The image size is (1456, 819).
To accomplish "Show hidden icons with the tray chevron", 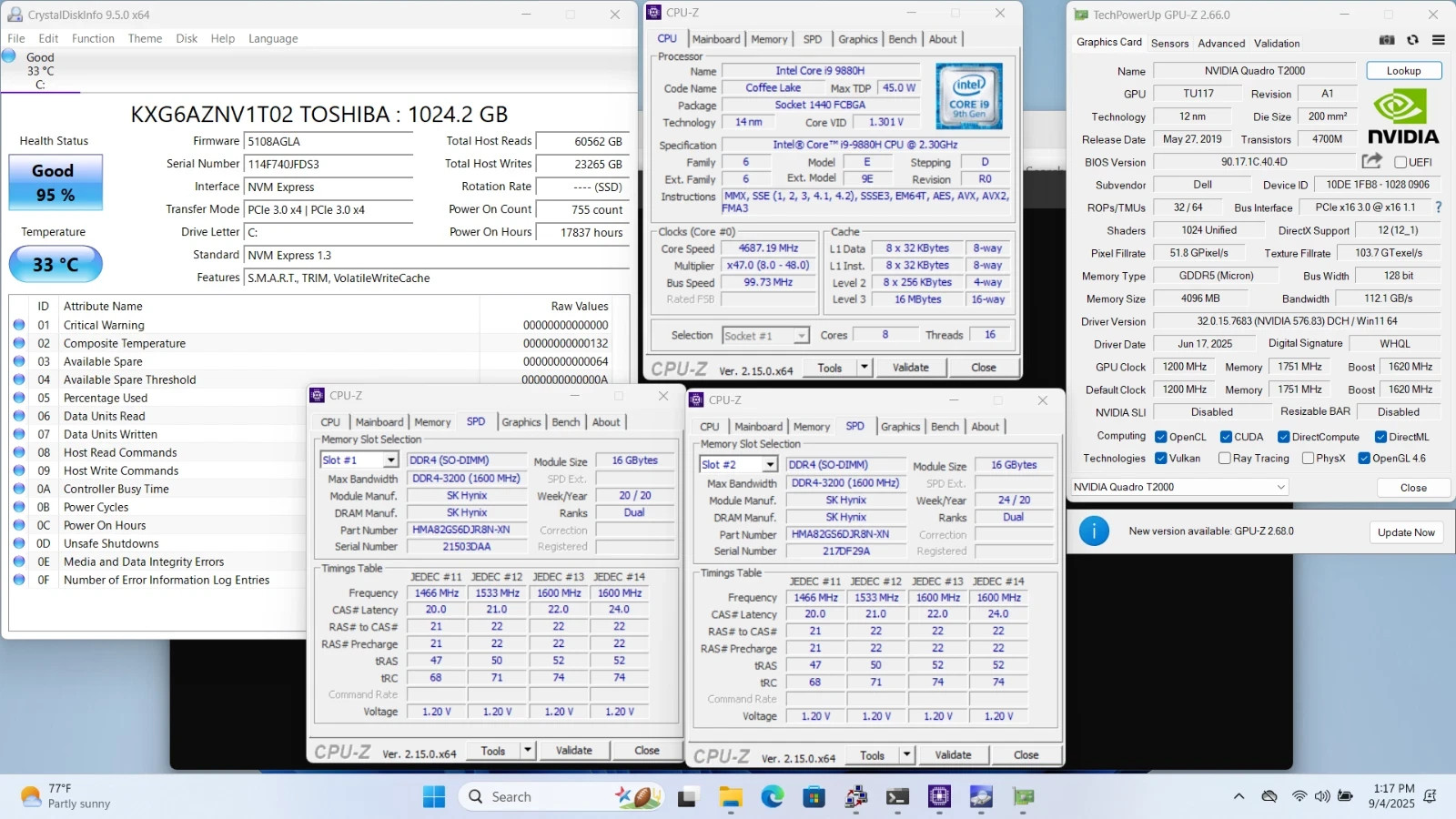I will click(1239, 796).
